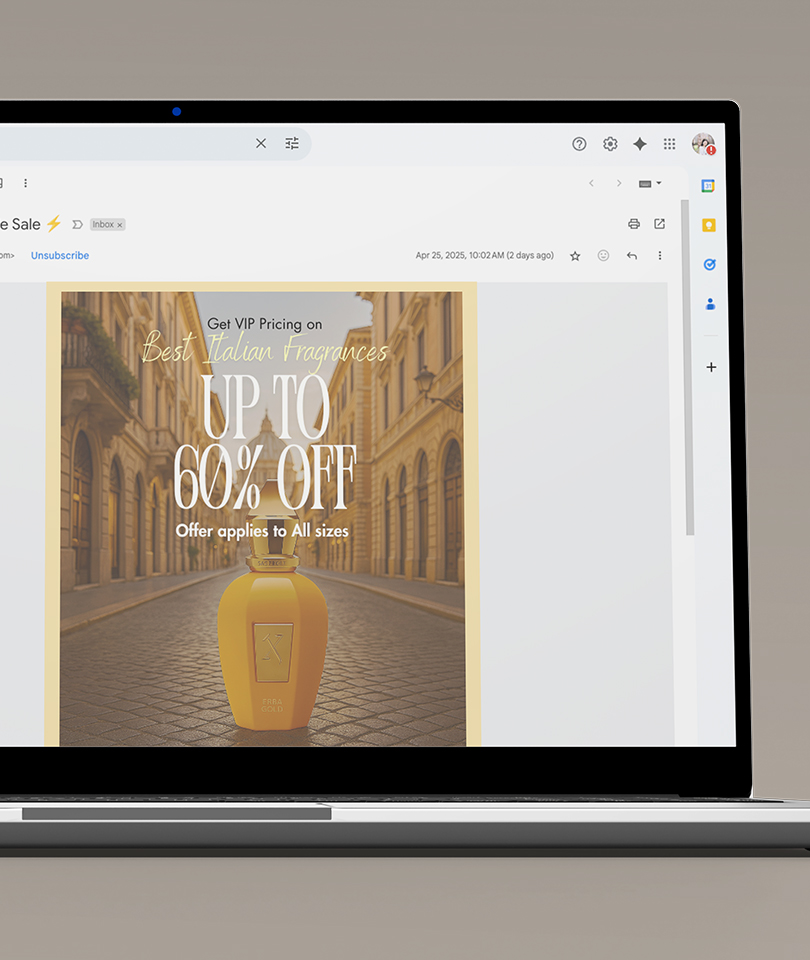The height and width of the screenshot is (960, 810).
Task: Clear the search with the X icon
Action: point(261,143)
